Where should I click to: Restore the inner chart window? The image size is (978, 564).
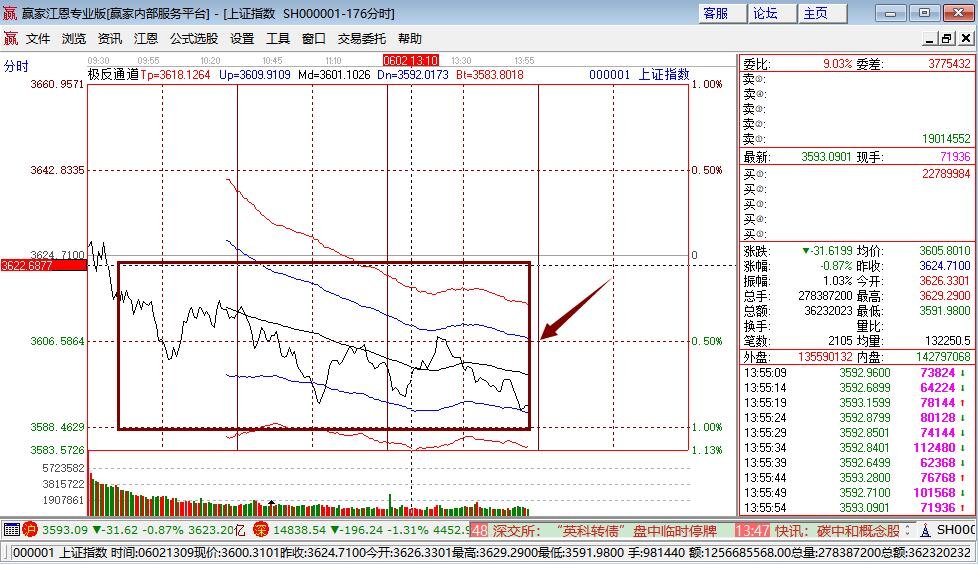[x=947, y=39]
